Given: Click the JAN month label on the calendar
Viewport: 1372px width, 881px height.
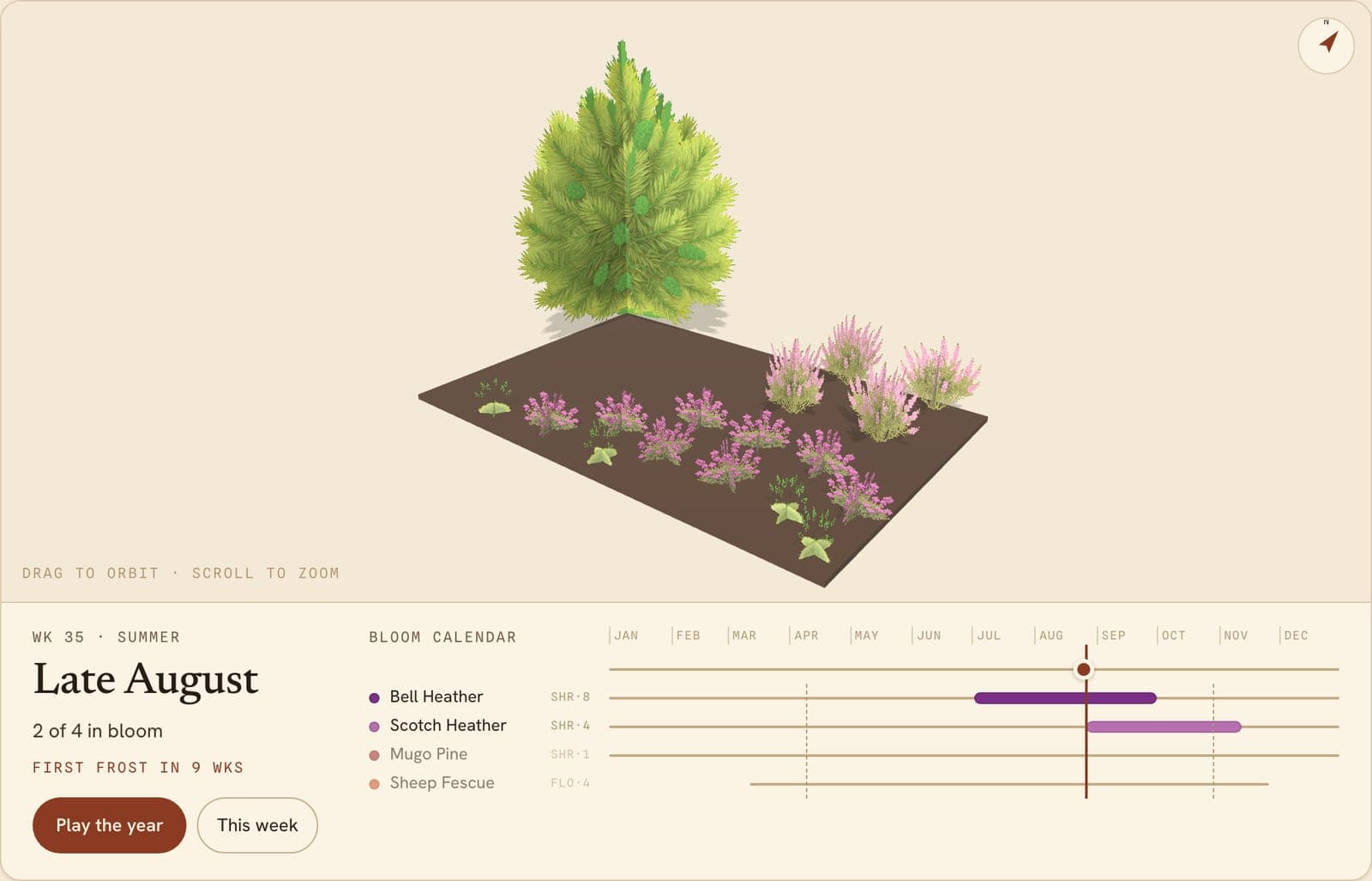Looking at the screenshot, I should (626, 636).
